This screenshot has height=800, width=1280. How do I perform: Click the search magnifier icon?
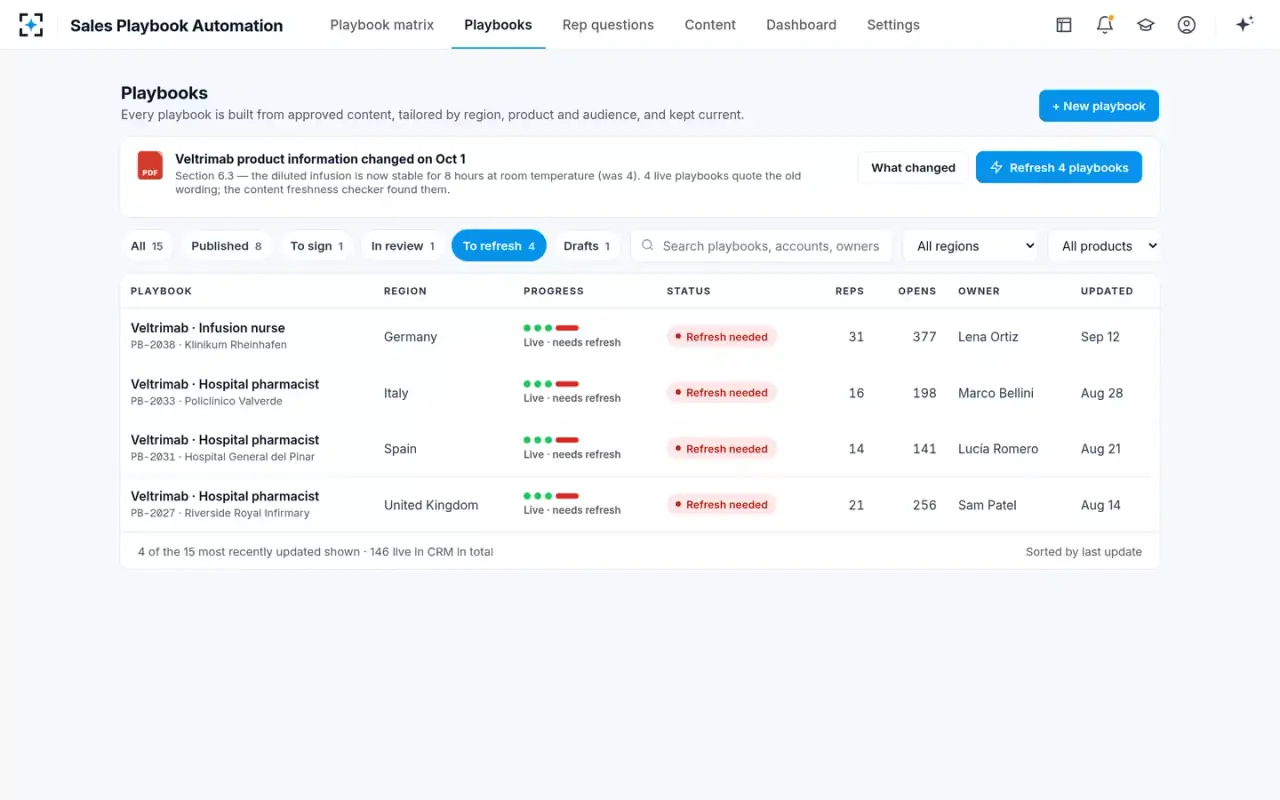point(647,245)
